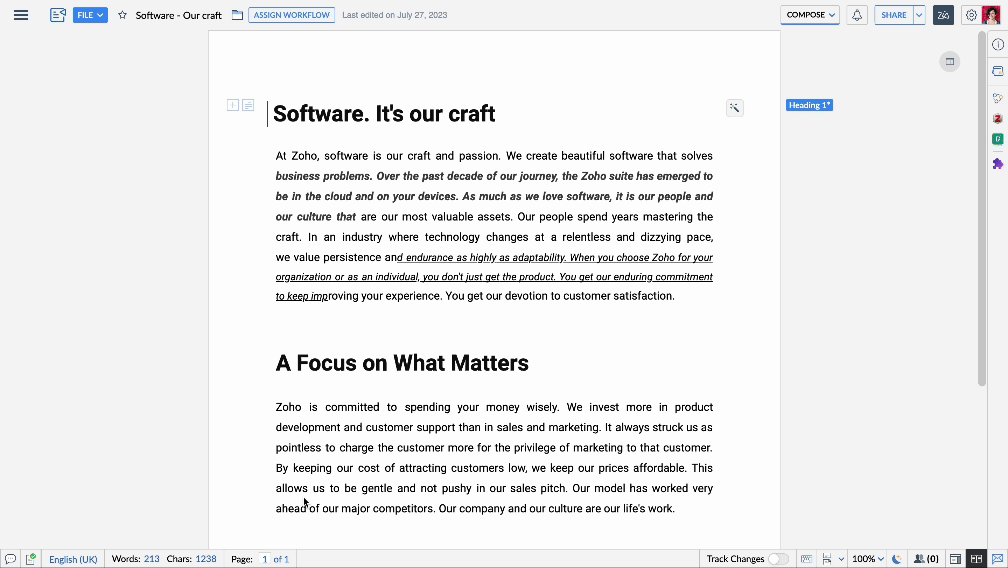Image resolution: width=1008 pixels, height=568 pixels.
Task: Open the 100% zoom dropdown
Action: pos(868,559)
